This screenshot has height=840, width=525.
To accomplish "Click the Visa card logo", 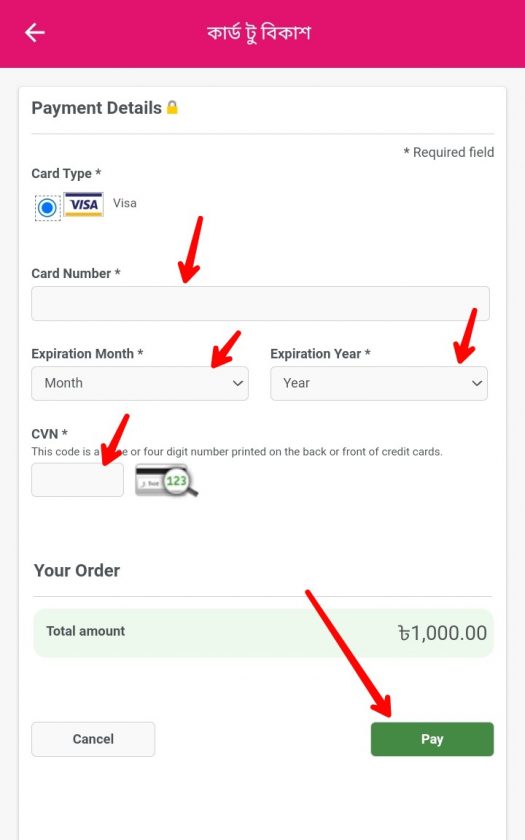I will (x=84, y=204).
